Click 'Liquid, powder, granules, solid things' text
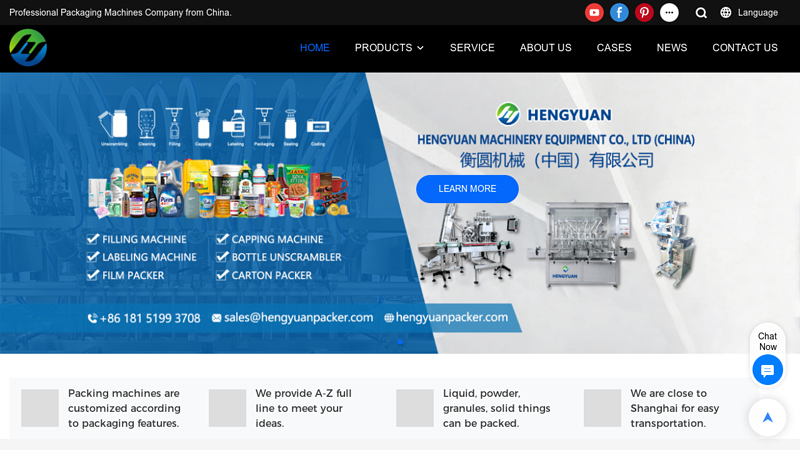 pyautogui.click(x=496, y=408)
